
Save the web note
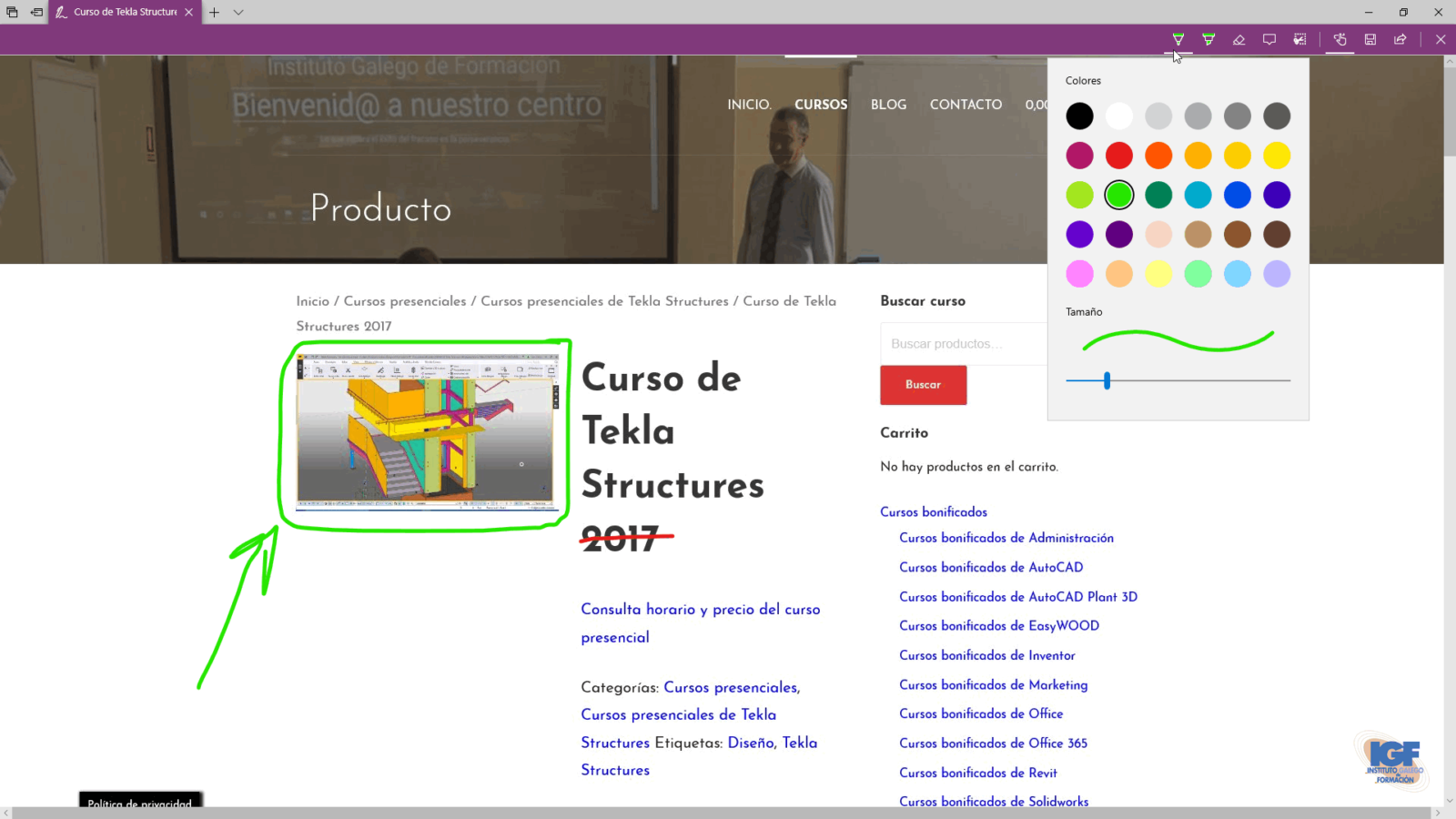coord(1370,39)
